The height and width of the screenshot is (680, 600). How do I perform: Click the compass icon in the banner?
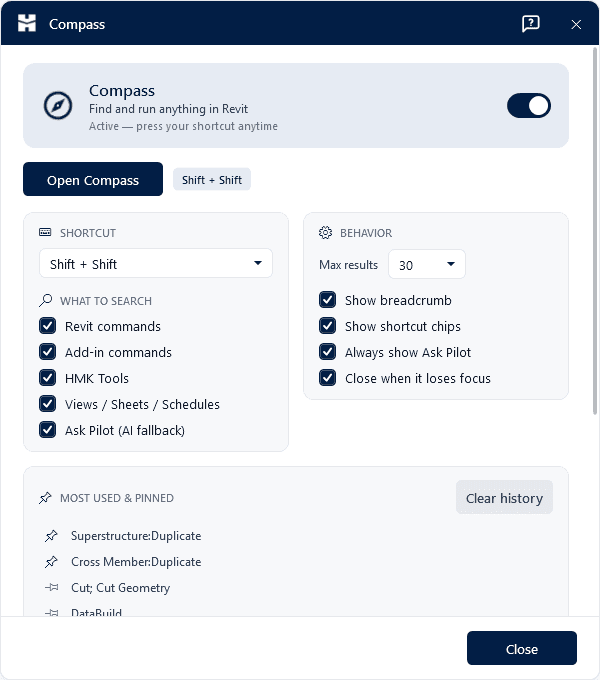[58, 105]
